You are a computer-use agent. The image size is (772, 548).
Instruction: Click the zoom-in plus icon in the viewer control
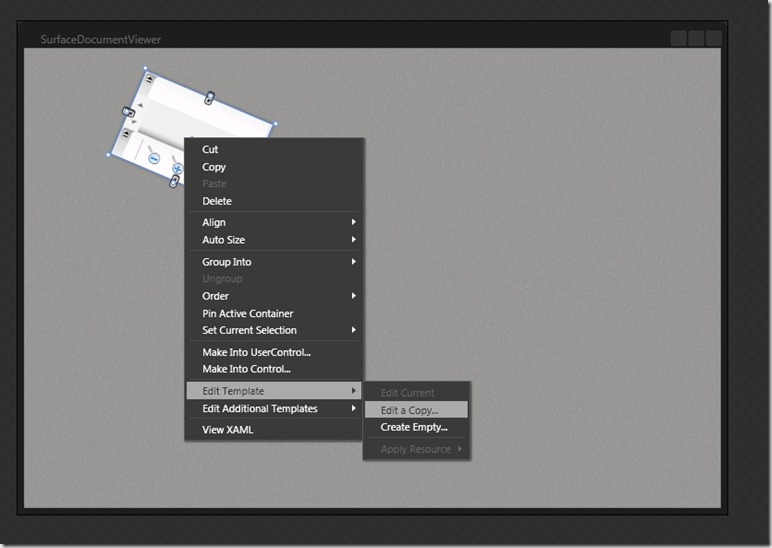point(177,169)
